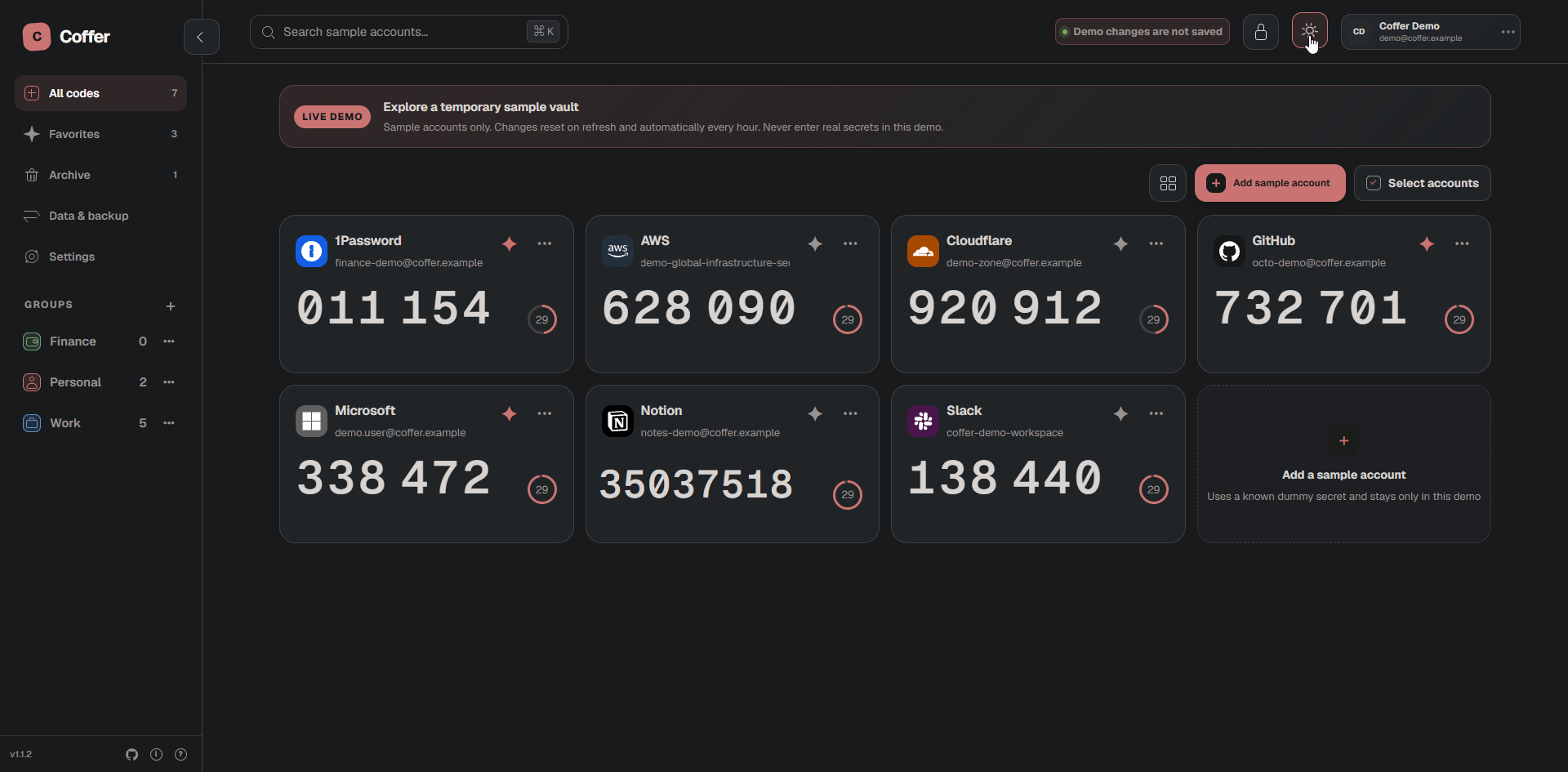The width and height of the screenshot is (1568, 772).
Task: Click the info icon in the footer
Action: click(156, 754)
